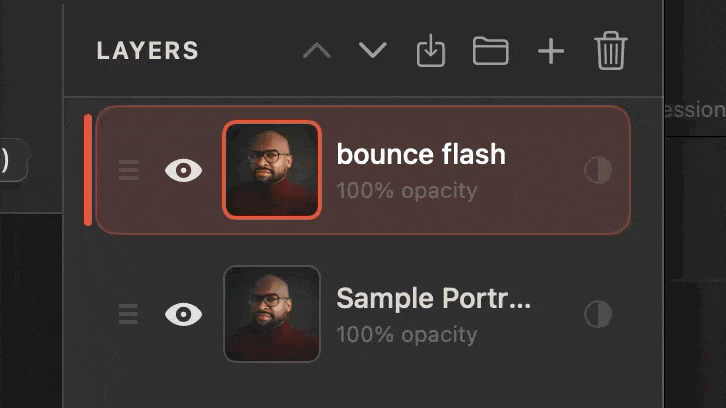Click the import layer icon

coord(430,51)
